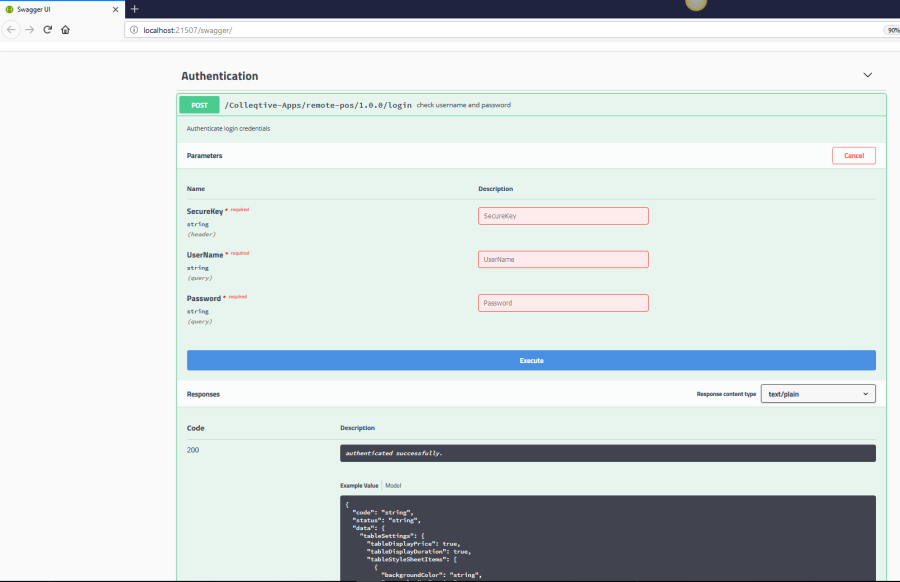Viewport: 900px width, 582px height.
Task: Focus the SecureKey input field
Action: tap(563, 216)
